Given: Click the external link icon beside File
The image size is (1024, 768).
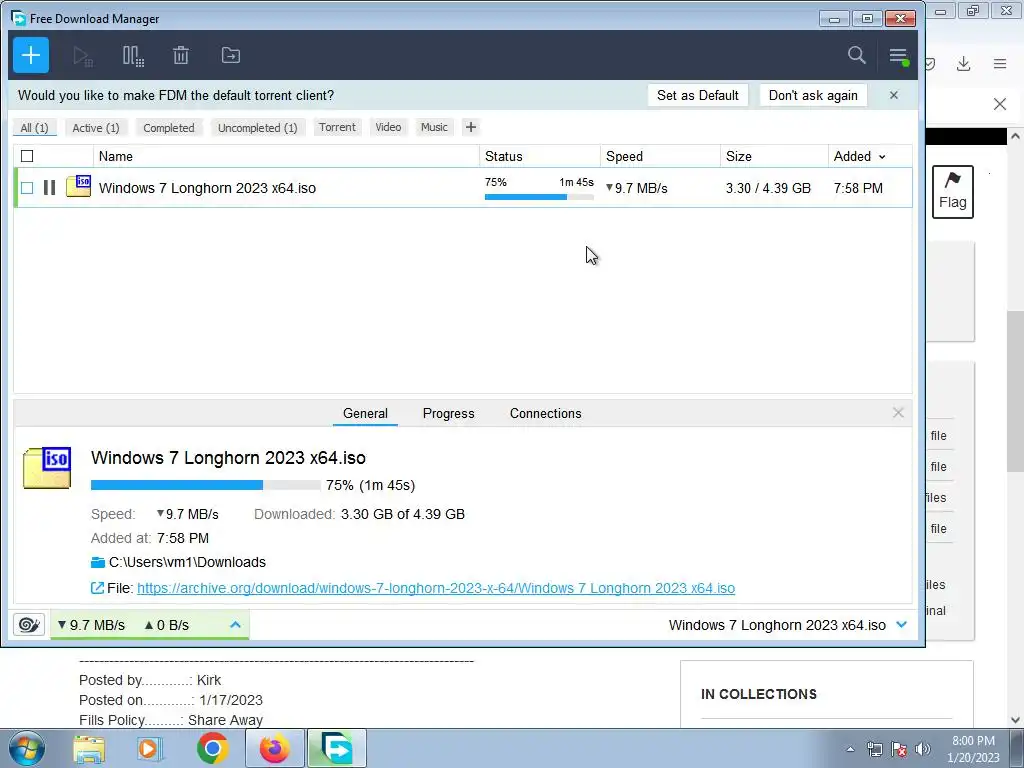Looking at the screenshot, I should click(x=97, y=588).
